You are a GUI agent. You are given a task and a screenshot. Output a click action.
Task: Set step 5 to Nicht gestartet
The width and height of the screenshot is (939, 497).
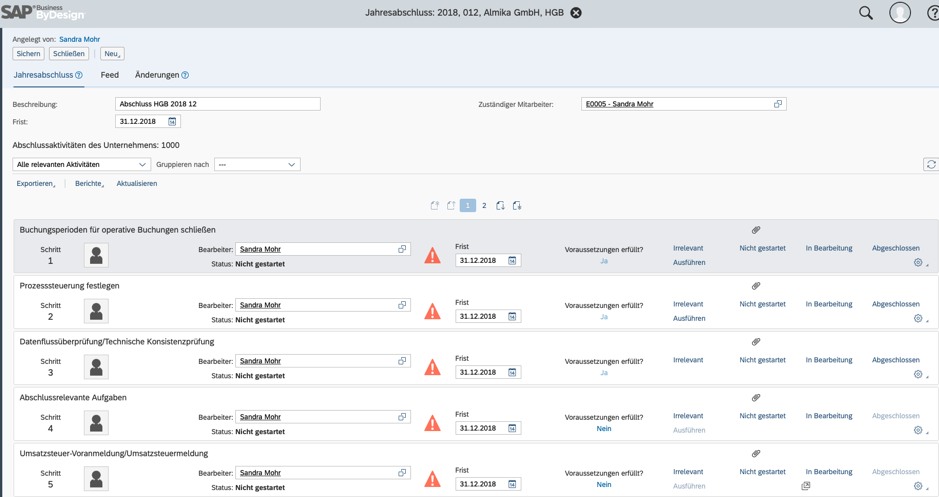tap(762, 472)
